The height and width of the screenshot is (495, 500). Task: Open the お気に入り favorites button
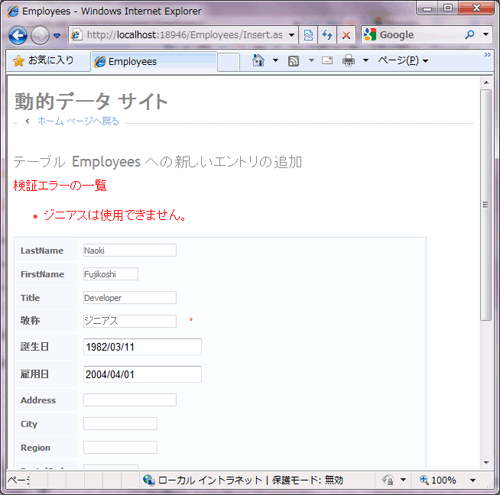(43, 61)
